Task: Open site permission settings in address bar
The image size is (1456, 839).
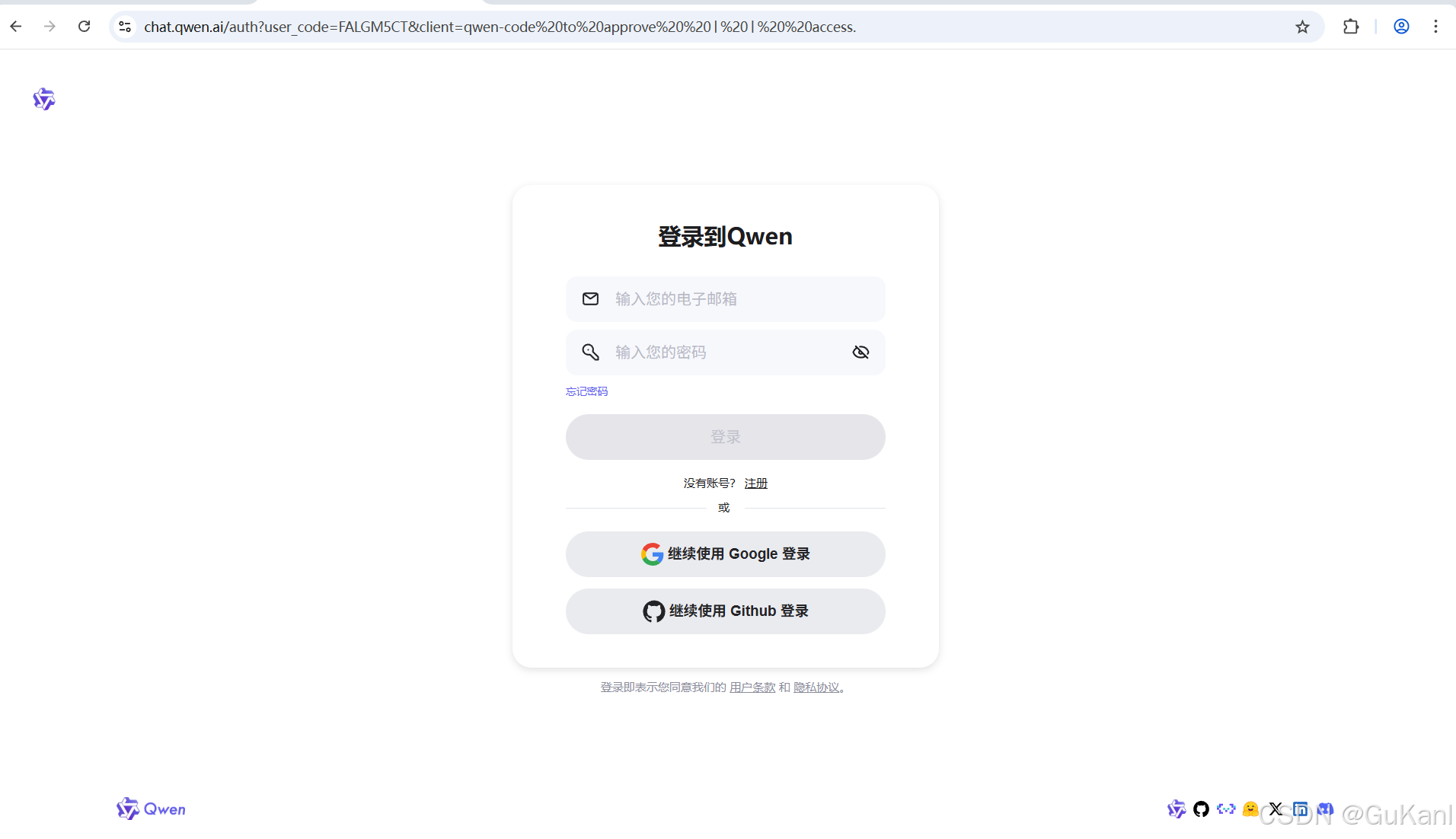Action: tap(124, 27)
